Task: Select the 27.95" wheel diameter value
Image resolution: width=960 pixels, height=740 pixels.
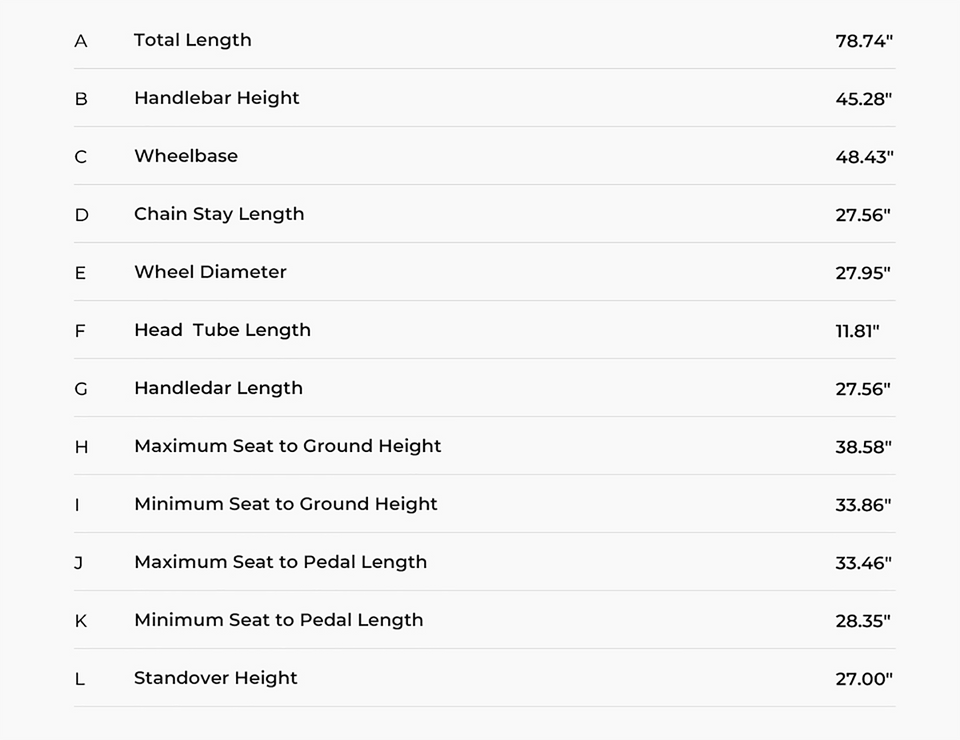Action: click(862, 273)
